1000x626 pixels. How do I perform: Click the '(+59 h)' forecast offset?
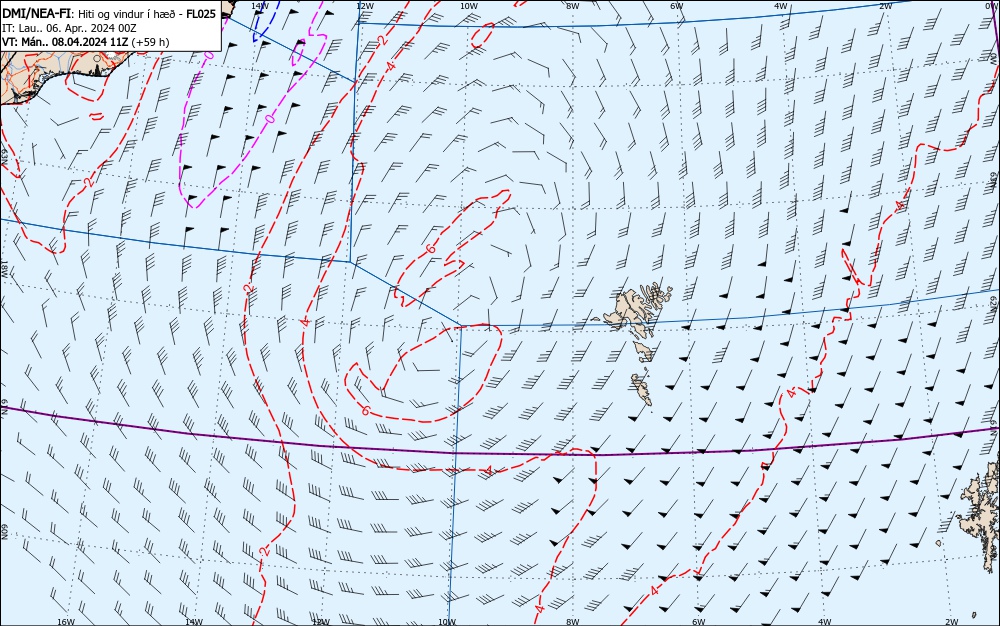pos(151,42)
